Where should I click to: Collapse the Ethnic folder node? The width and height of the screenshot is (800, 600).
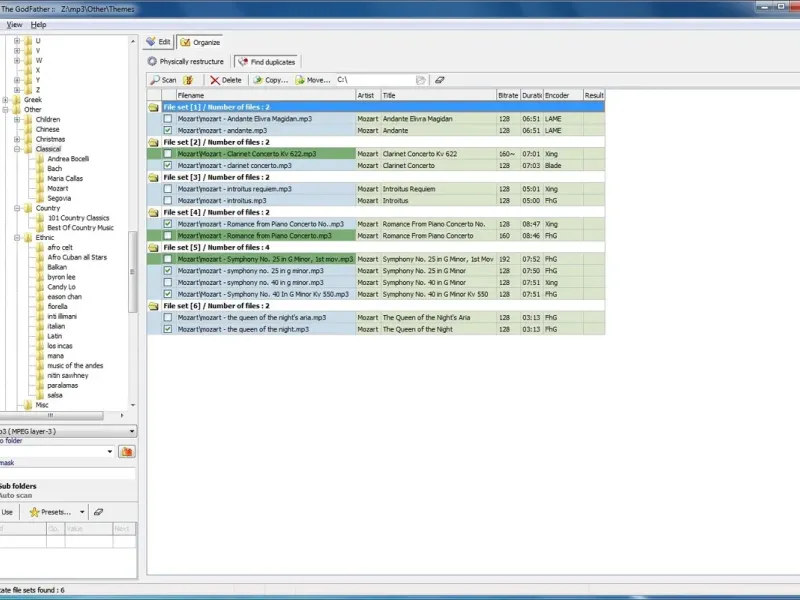click(x=17, y=238)
